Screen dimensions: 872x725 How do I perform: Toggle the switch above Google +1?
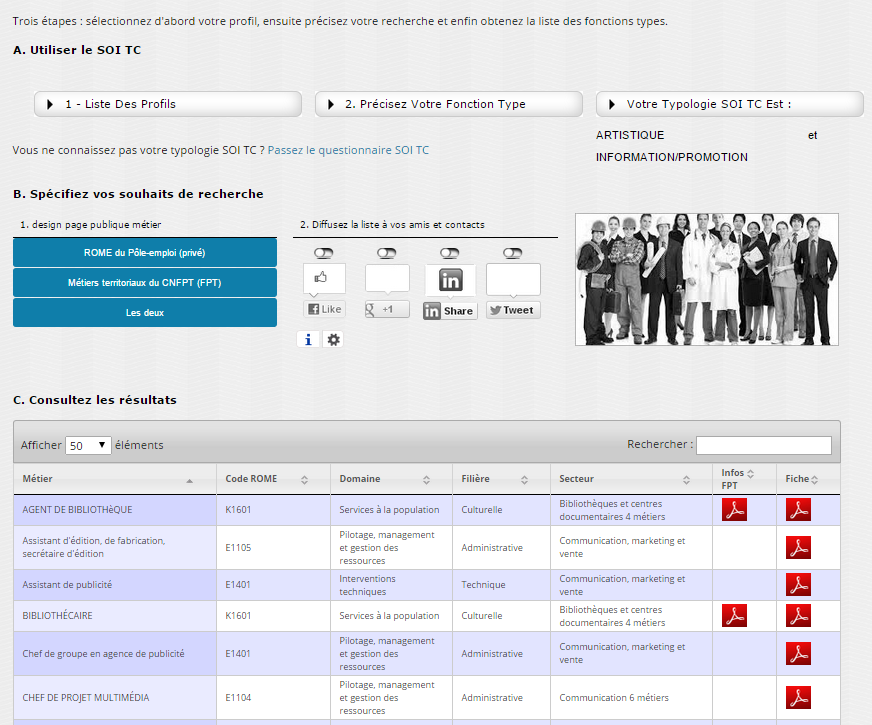click(387, 253)
